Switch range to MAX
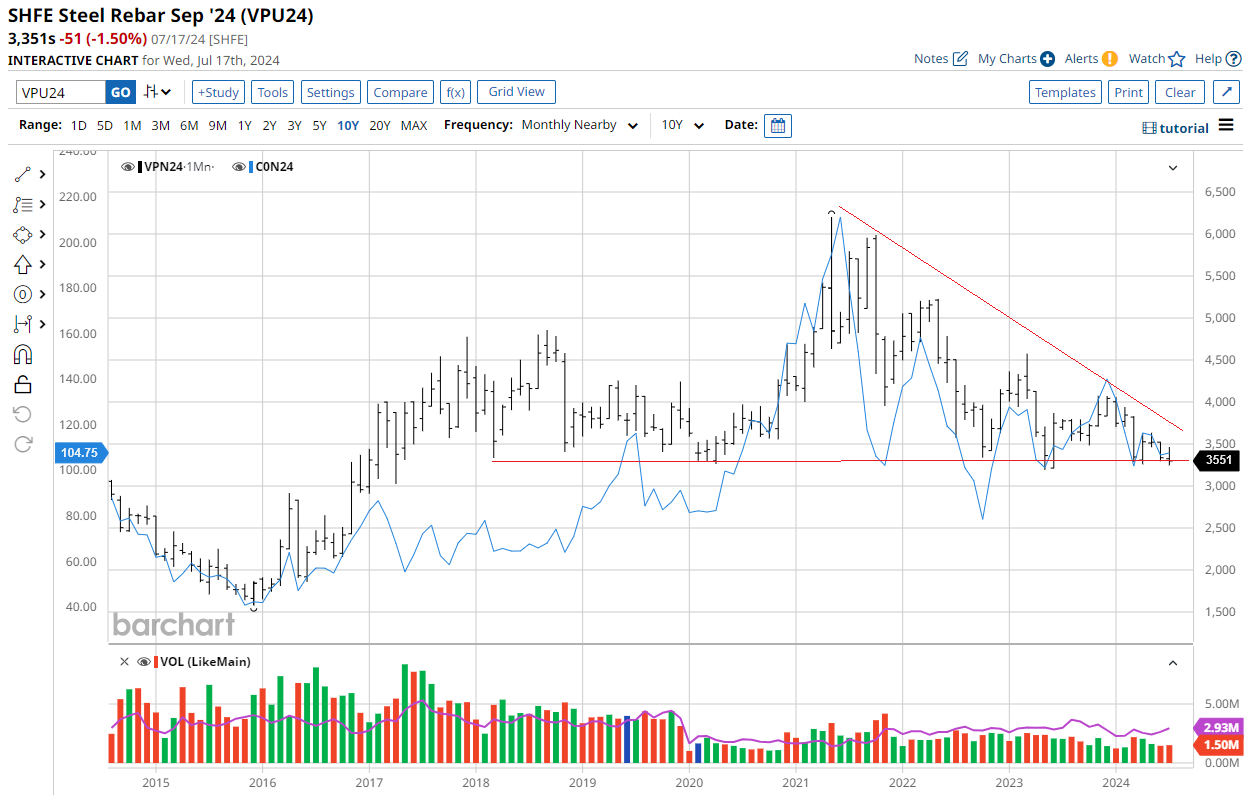1255x797 pixels. (414, 126)
